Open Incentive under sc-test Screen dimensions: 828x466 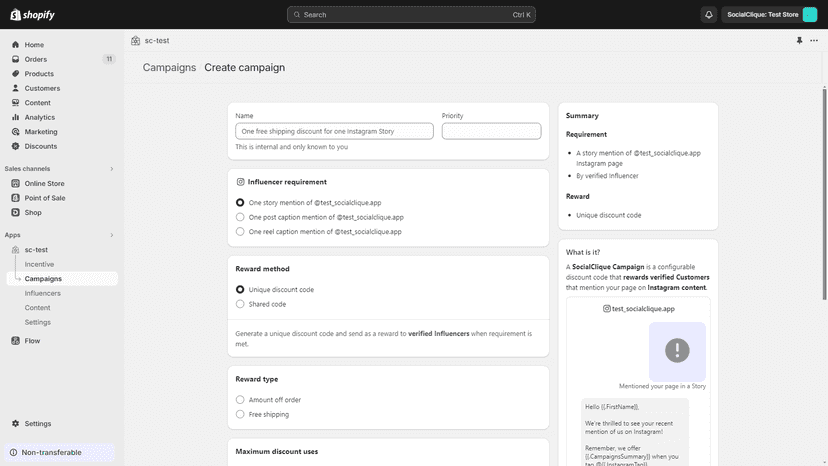[x=39, y=264]
